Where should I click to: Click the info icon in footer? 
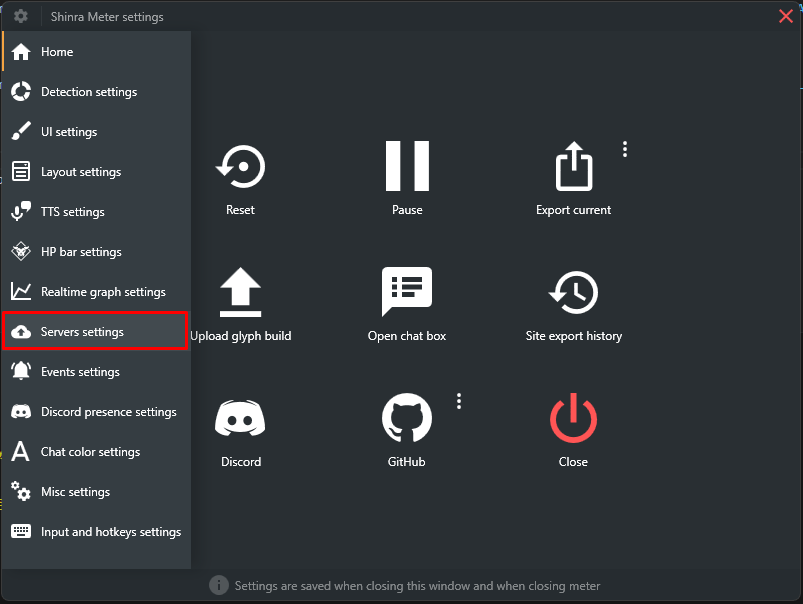pos(219,585)
